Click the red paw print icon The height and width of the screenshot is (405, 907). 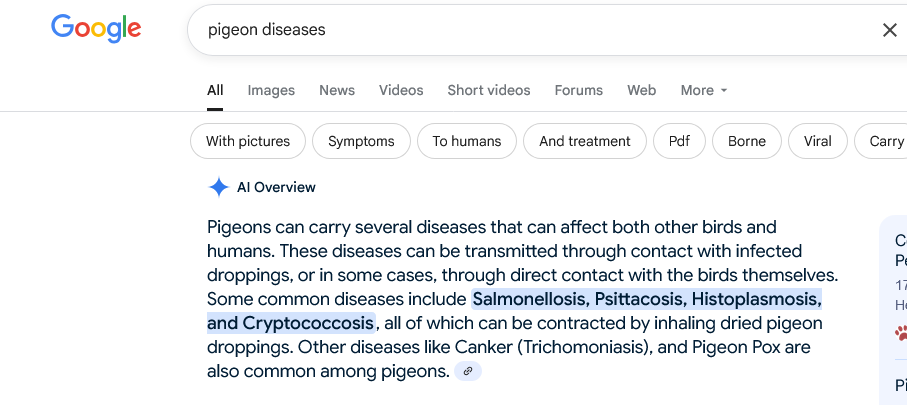point(901,332)
